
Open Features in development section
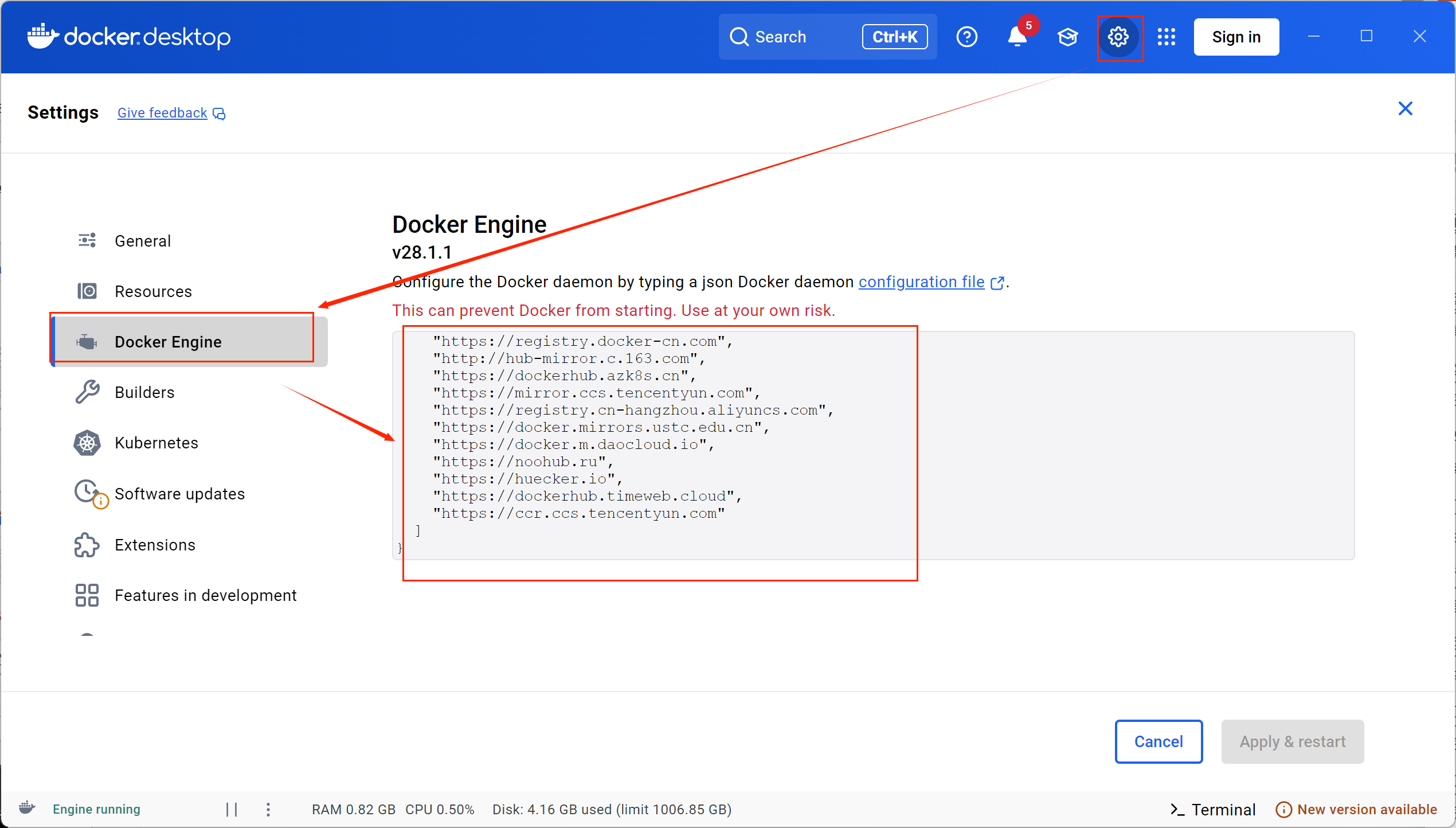click(x=205, y=595)
